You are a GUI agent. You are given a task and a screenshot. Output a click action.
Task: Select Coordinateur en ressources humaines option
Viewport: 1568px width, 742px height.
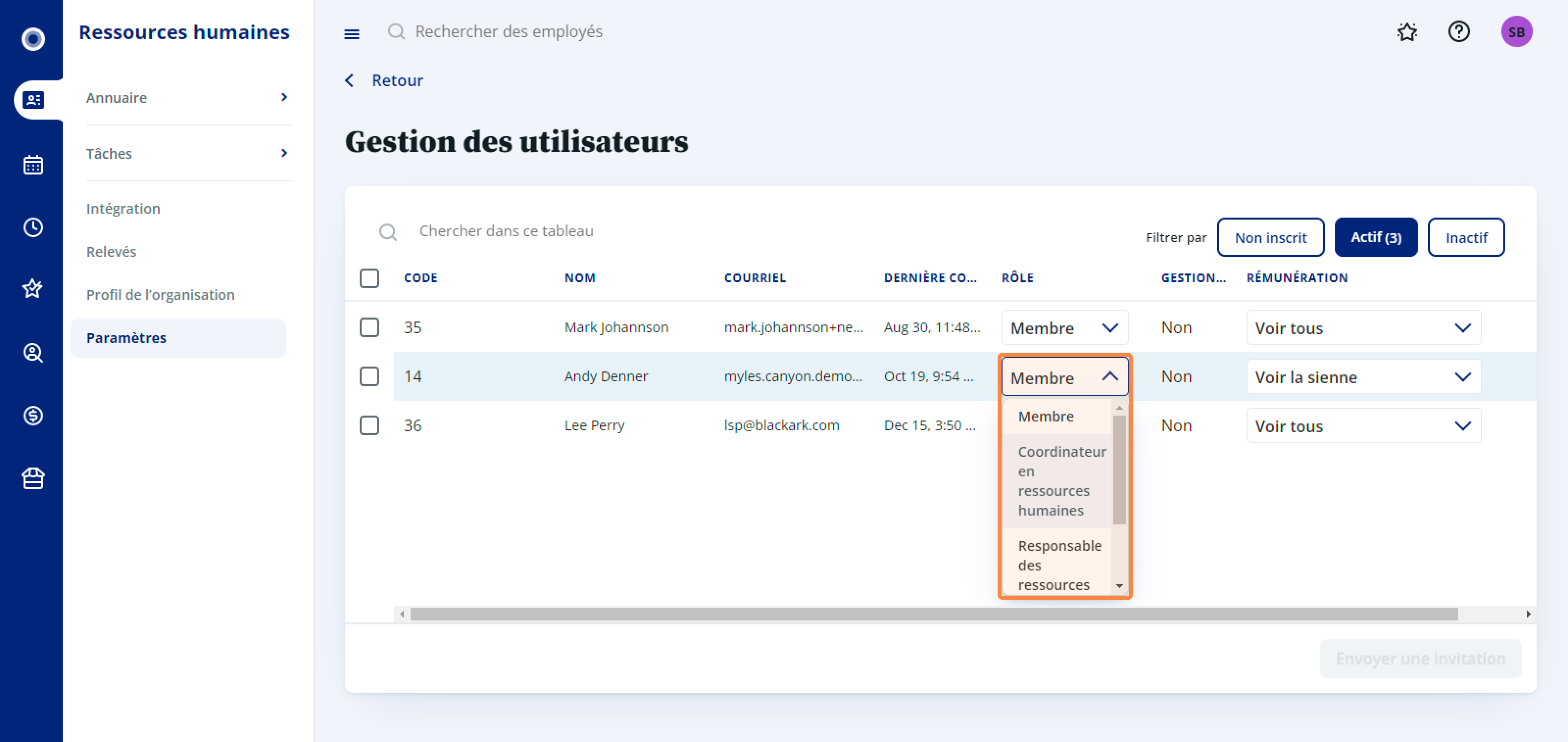coord(1057,481)
